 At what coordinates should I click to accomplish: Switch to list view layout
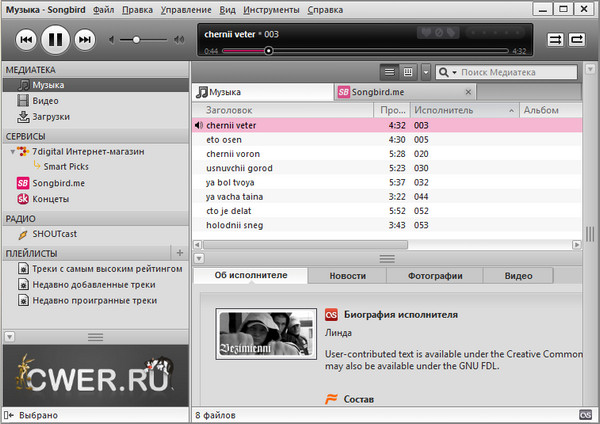click(390, 73)
